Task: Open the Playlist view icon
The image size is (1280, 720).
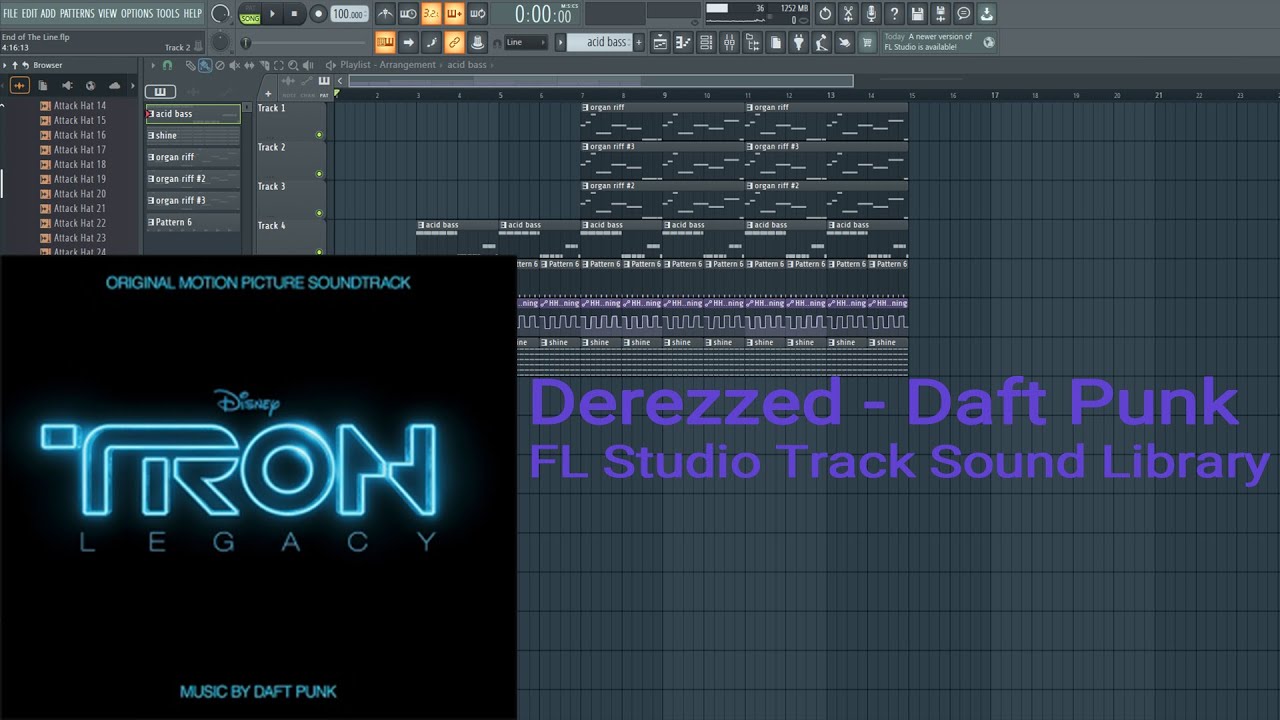Action: [660, 42]
